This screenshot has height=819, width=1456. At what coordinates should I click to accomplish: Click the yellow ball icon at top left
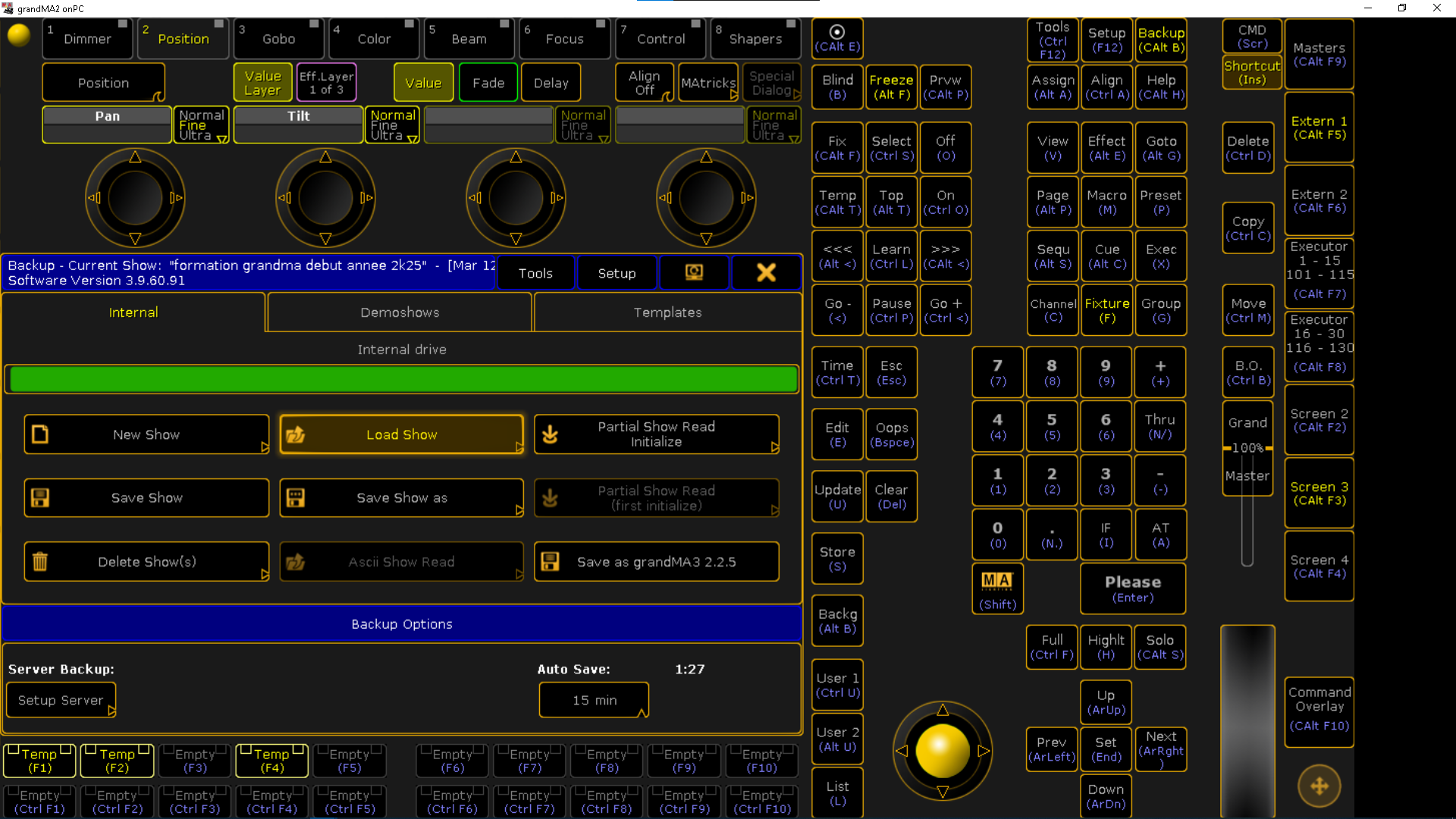point(18,35)
